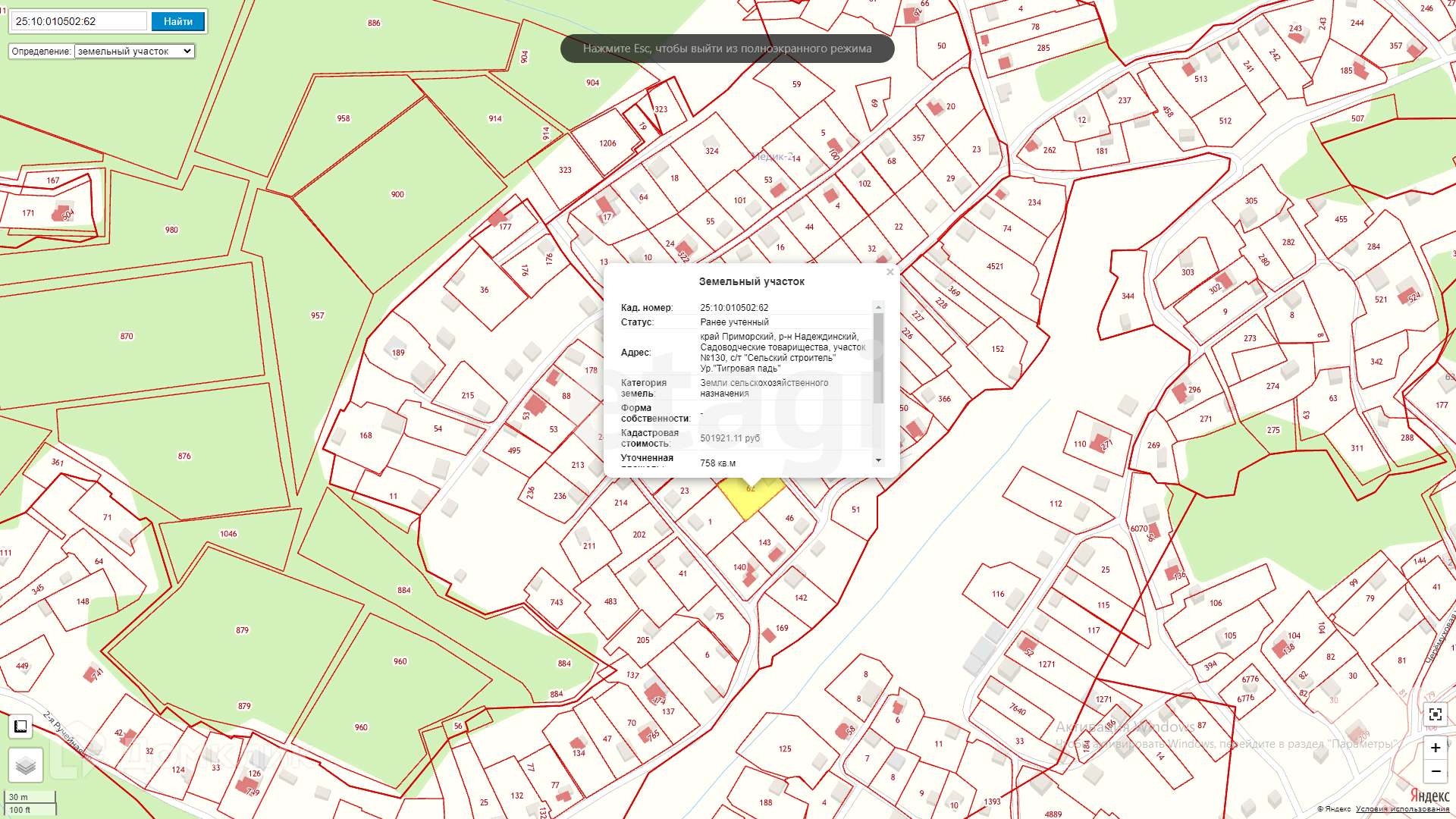Close the Земельный участок info popup
The image size is (1456, 819).
[890, 271]
